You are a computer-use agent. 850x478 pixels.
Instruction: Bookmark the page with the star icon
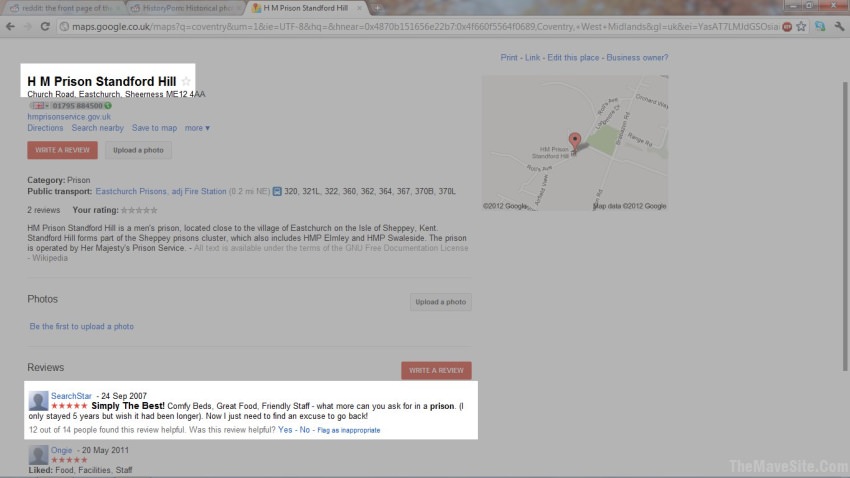coord(801,27)
